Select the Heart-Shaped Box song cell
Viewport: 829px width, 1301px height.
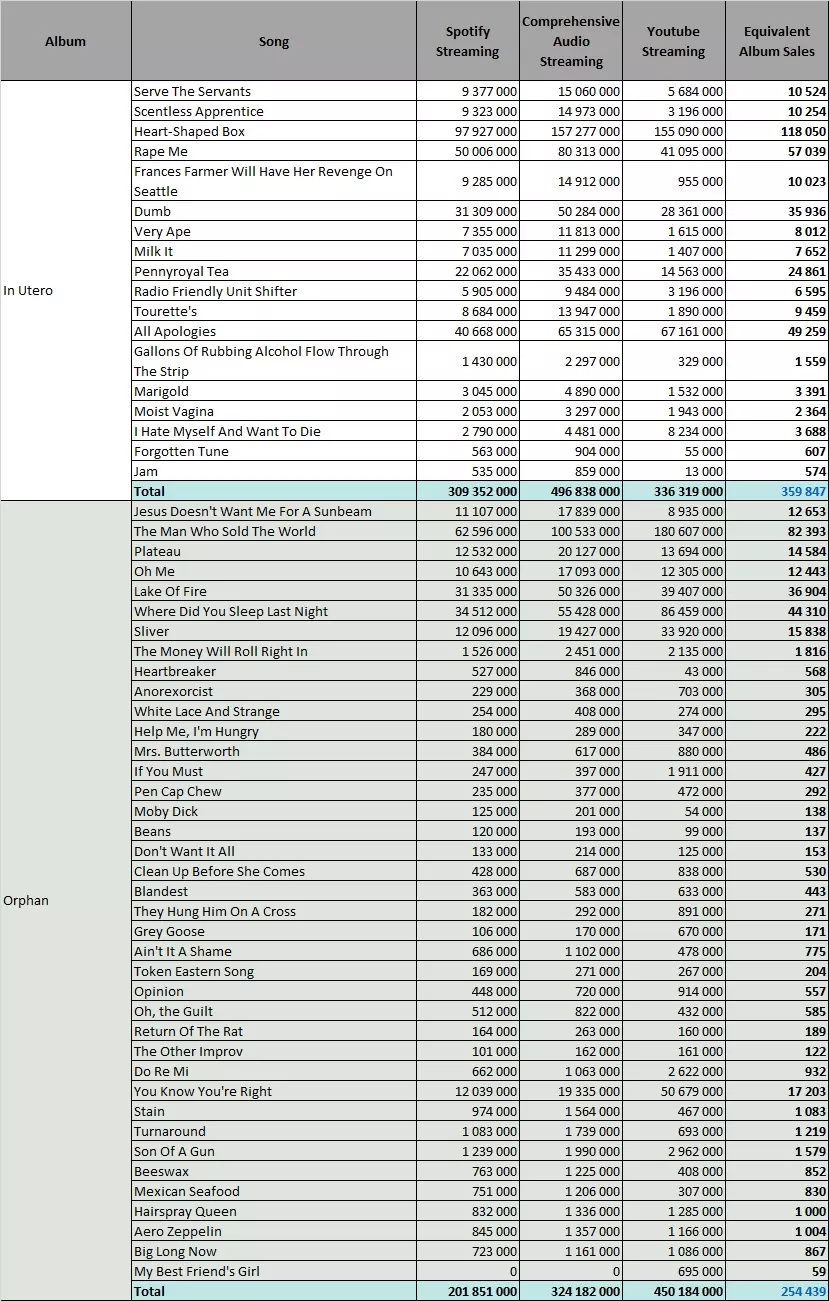tap(274, 131)
